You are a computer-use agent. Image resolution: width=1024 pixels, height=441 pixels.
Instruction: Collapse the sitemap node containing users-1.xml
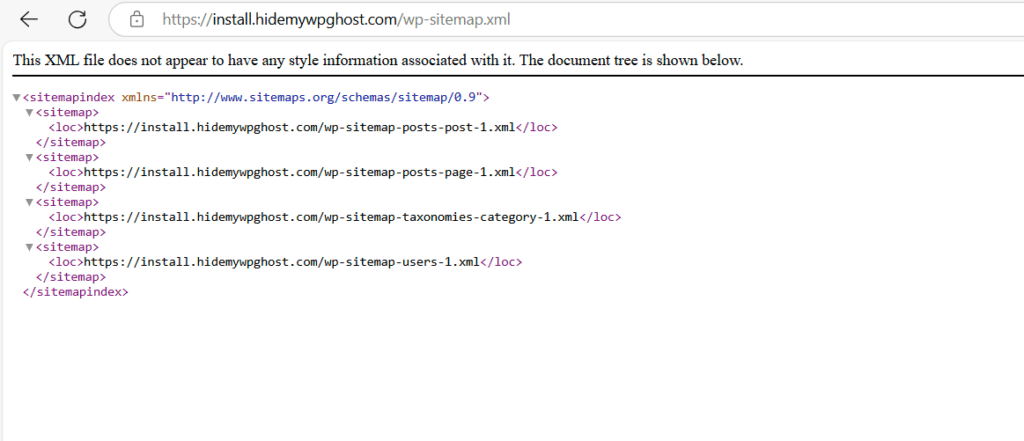(x=29, y=248)
